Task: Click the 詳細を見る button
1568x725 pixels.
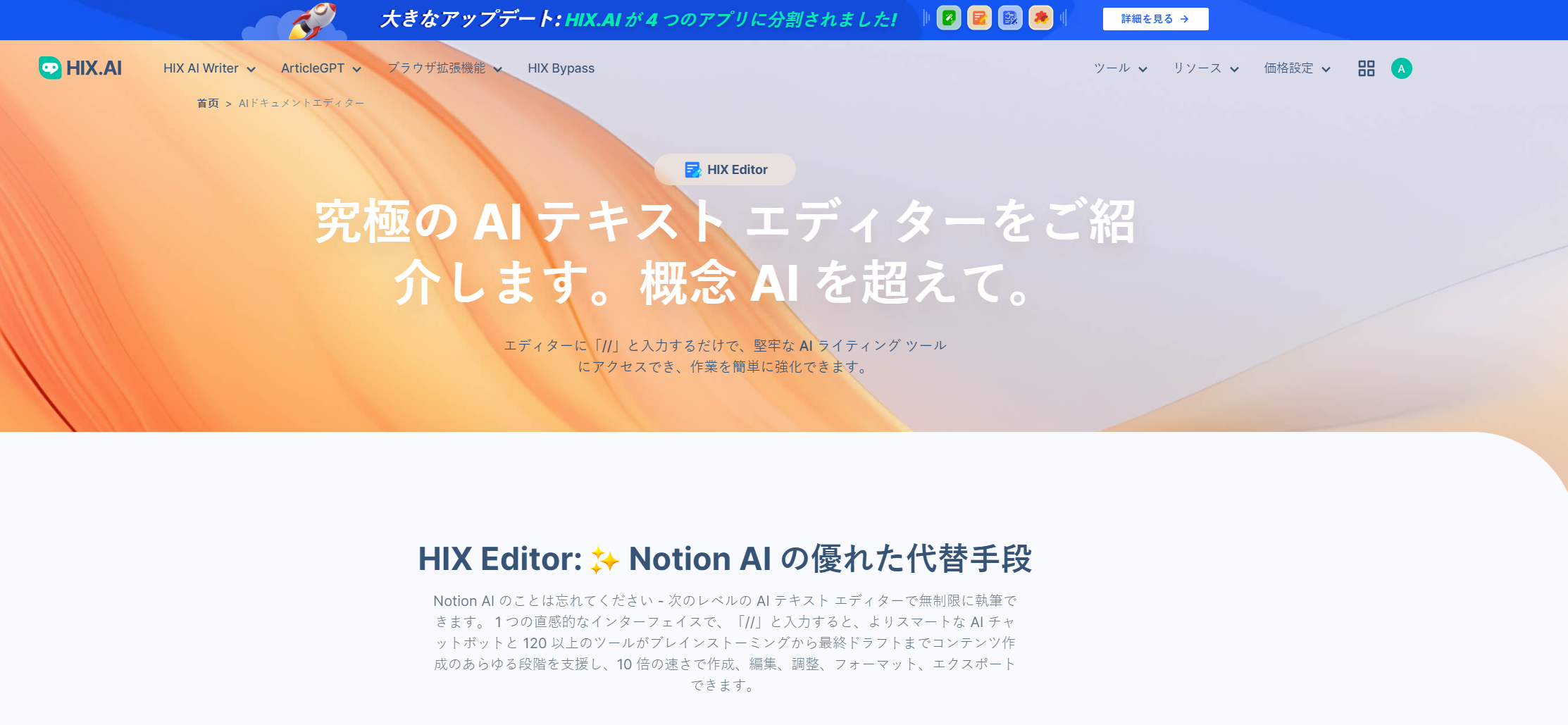Action: (1155, 19)
